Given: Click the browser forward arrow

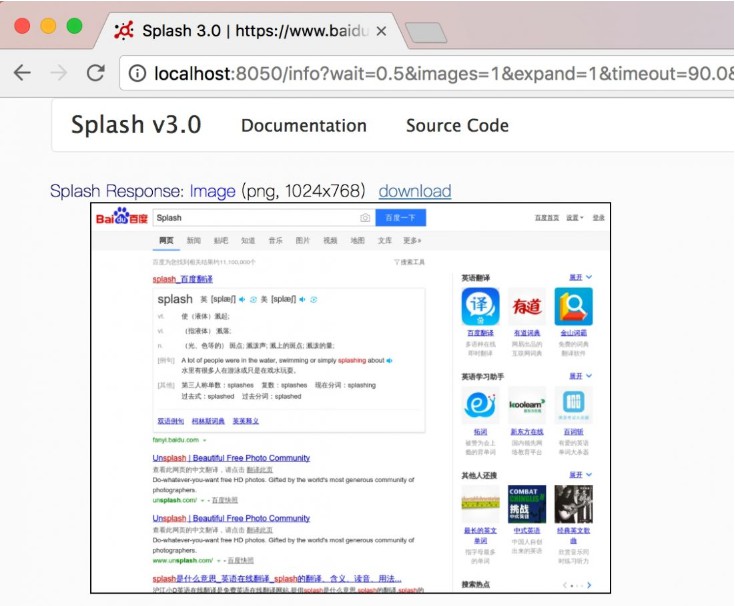Looking at the screenshot, I should coord(59,73).
